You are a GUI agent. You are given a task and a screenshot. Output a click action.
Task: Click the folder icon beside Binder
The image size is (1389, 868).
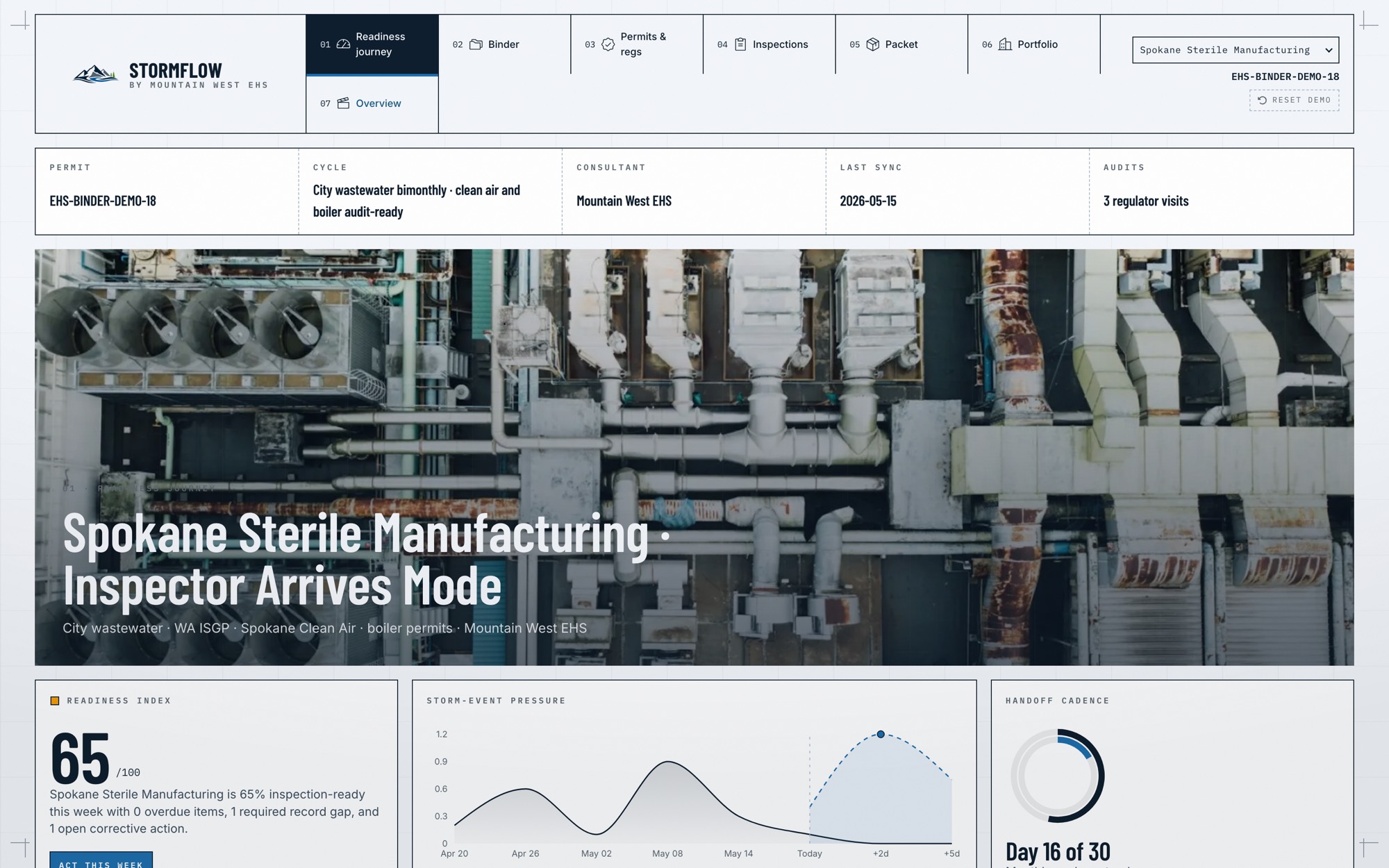click(476, 44)
